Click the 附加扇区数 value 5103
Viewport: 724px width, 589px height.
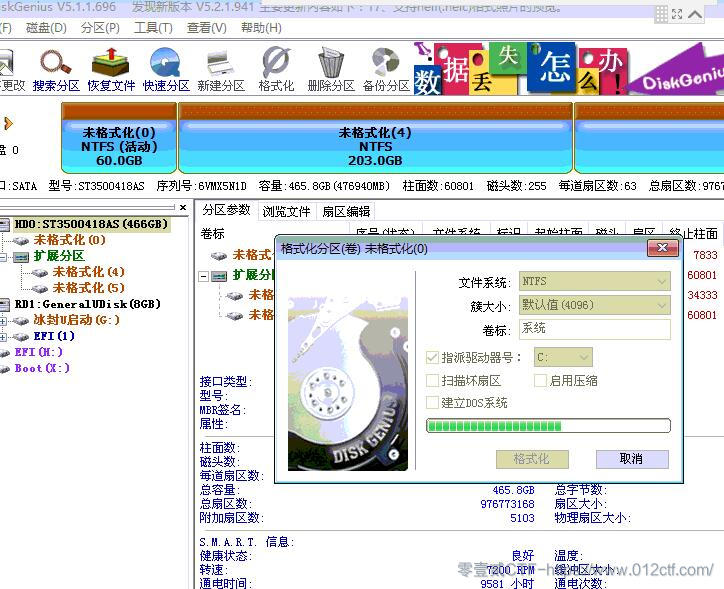point(522,518)
